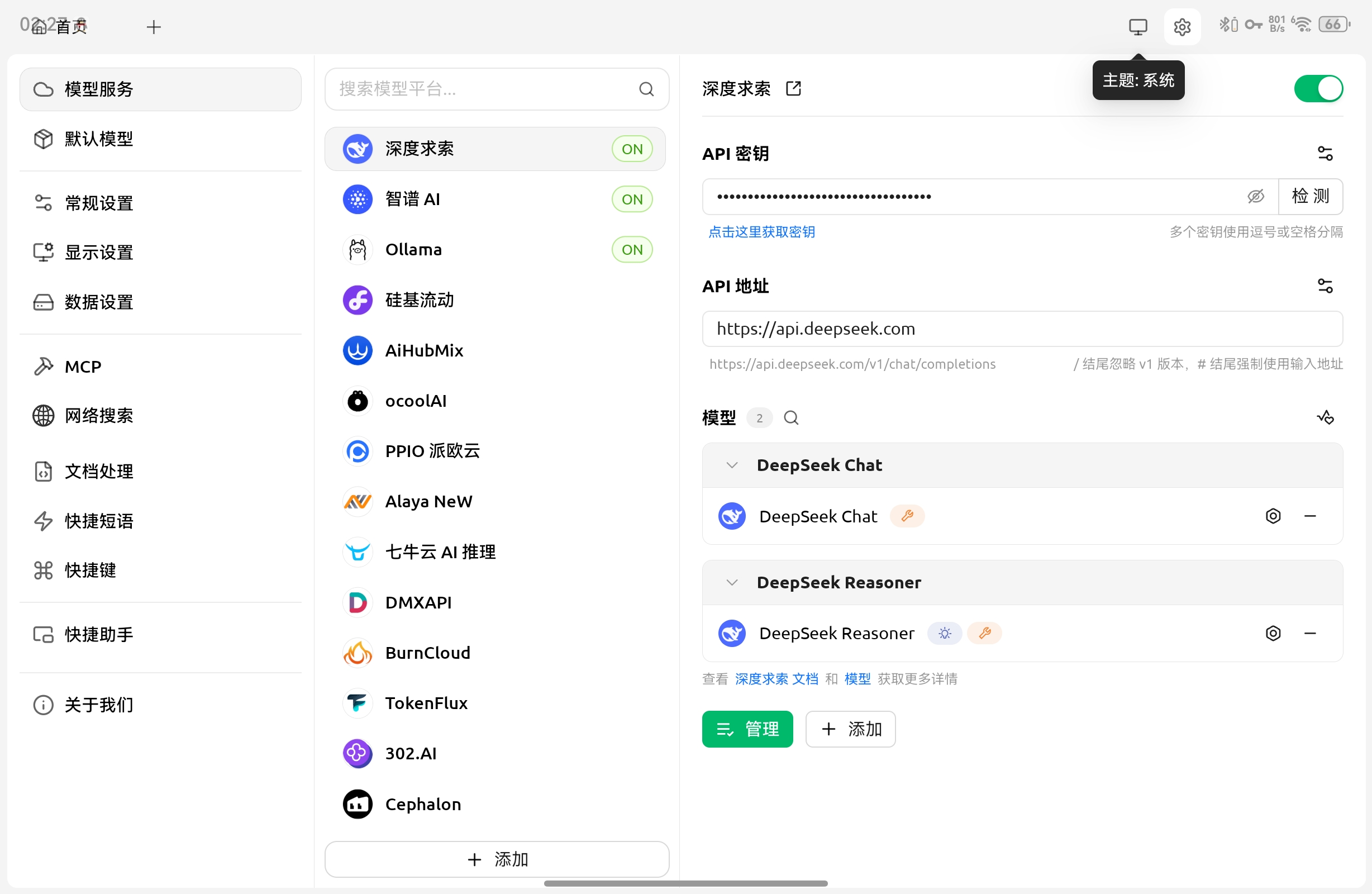Remove the DeepSeek Chat model
The image size is (1372, 894).
click(x=1310, y=516)
